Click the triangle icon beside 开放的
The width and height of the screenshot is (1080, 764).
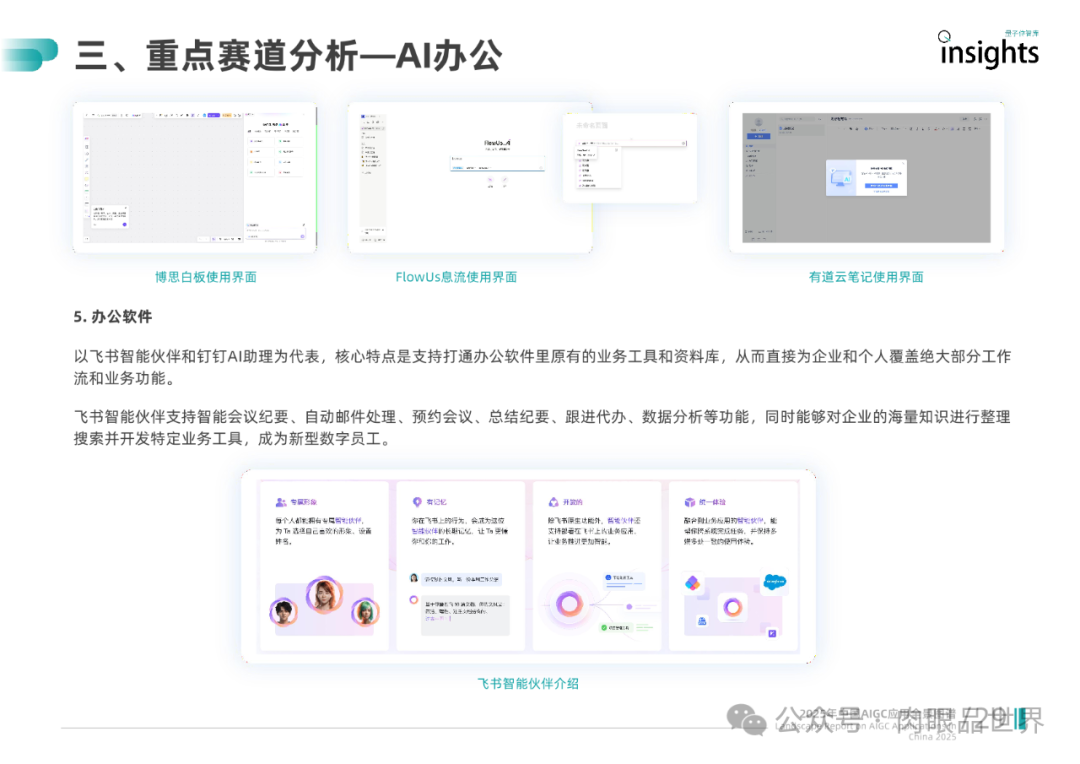tap(553, 502)
